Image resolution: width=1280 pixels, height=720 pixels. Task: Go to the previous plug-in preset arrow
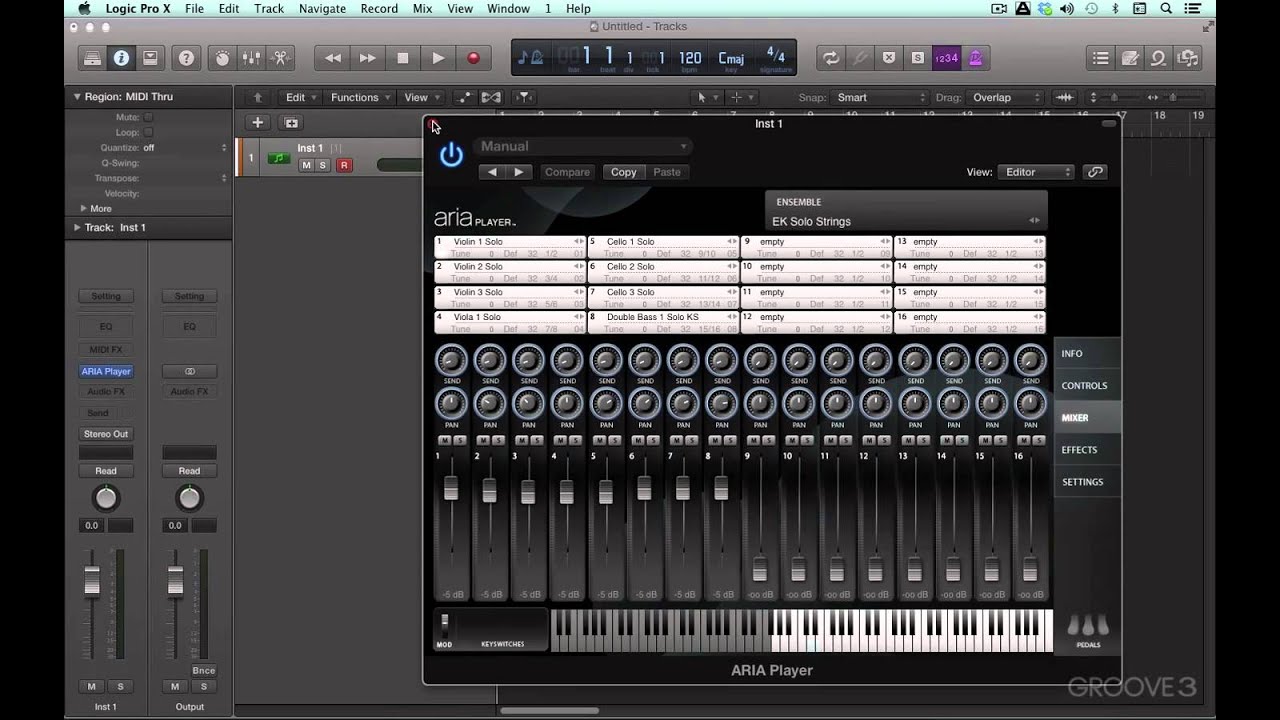pos(492,172)
